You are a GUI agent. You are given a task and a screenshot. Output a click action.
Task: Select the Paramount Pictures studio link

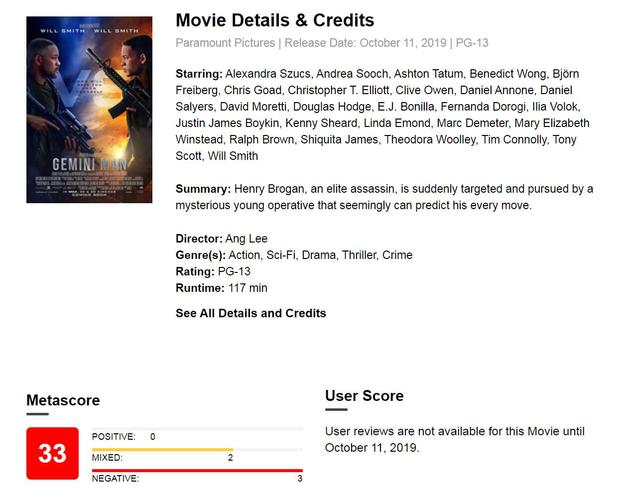click(225, 43)
